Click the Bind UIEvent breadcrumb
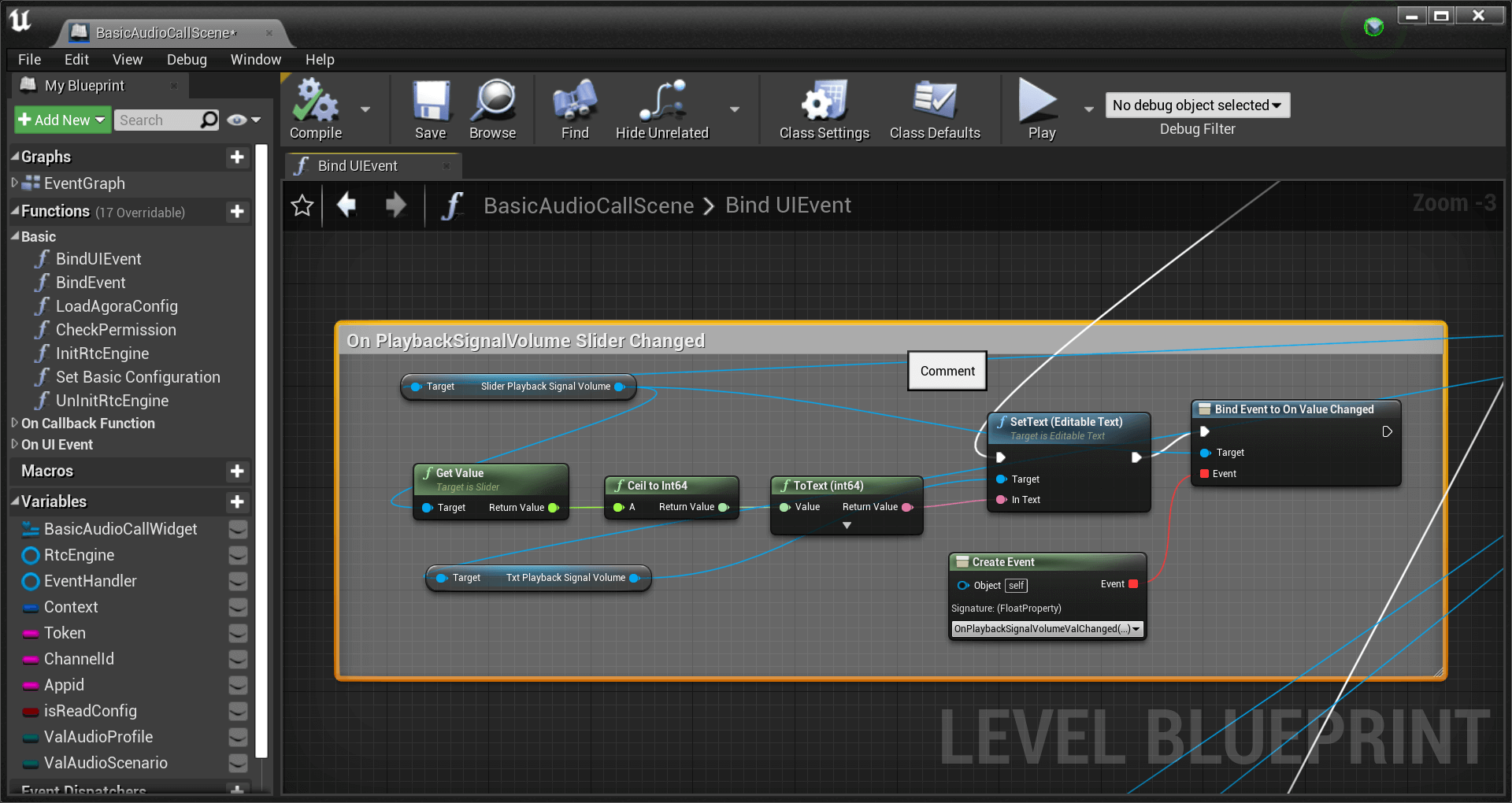Screen dimensions: 1512x803 [787, 205]
